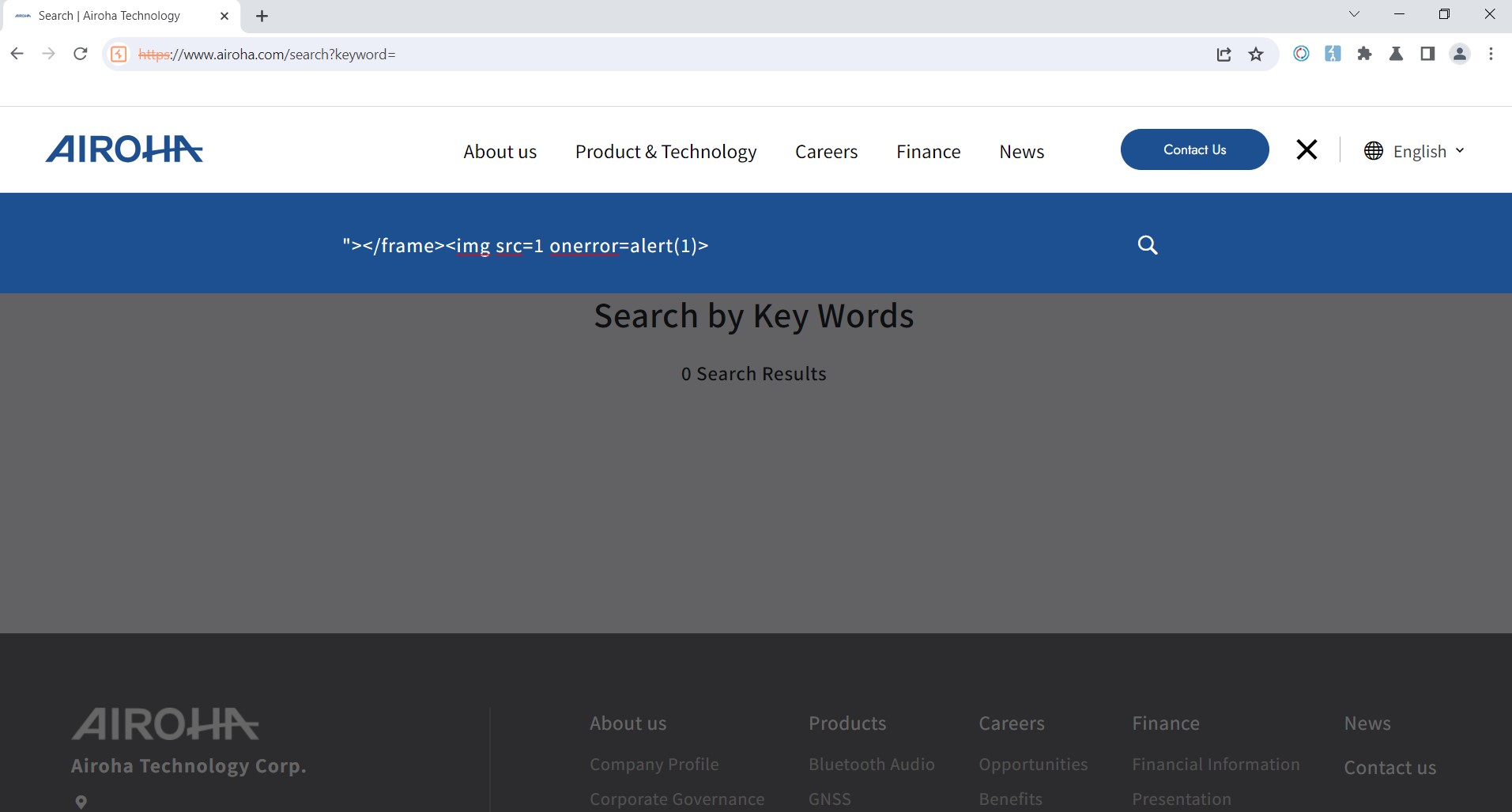Image resolution: width=1512 pixels, height=812 pixels.
Task: Open a new browser tab
Action: pyautogui.click(x=262, y=16)
